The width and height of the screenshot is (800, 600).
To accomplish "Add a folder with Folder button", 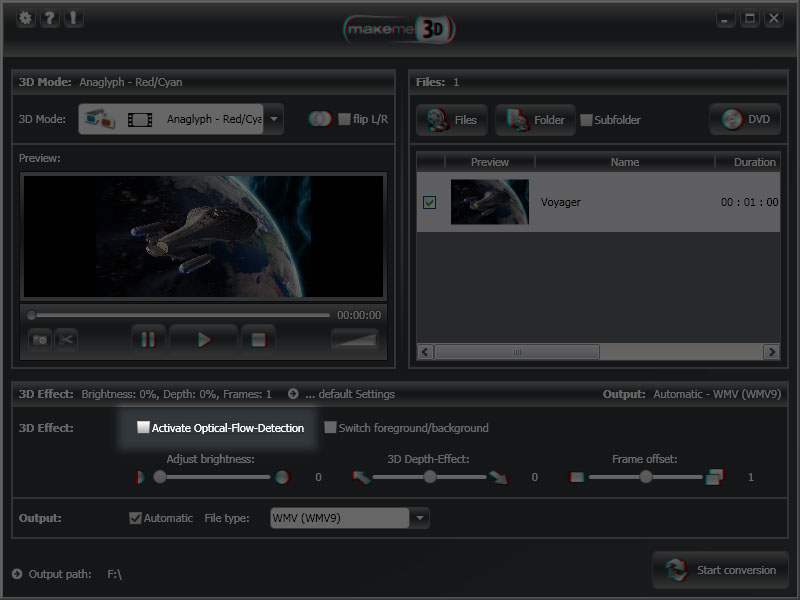I will tap(535, 120).
